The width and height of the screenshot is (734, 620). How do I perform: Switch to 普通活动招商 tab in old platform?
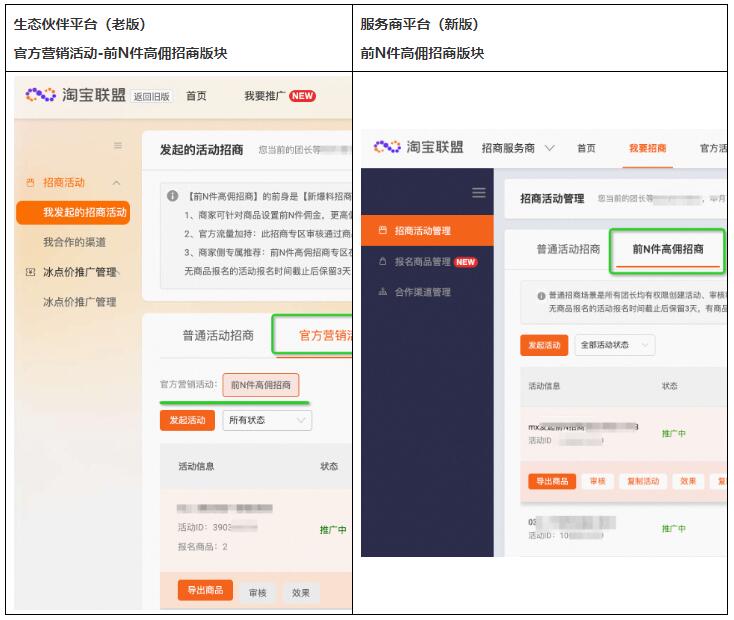coord(218,335)
